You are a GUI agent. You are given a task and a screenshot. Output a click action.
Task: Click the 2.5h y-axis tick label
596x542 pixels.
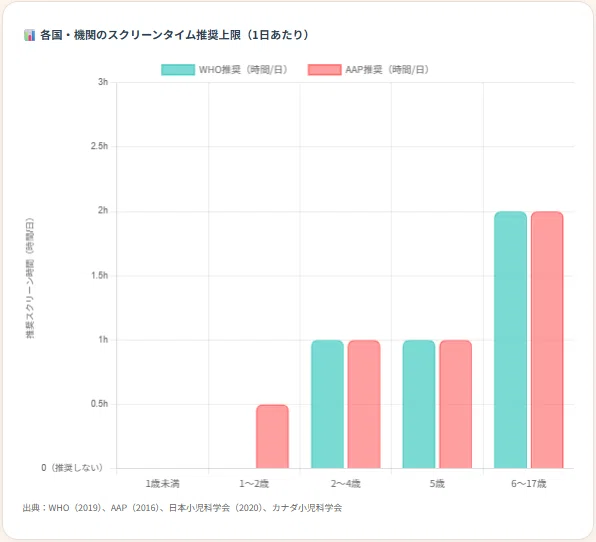coord(100,146)
